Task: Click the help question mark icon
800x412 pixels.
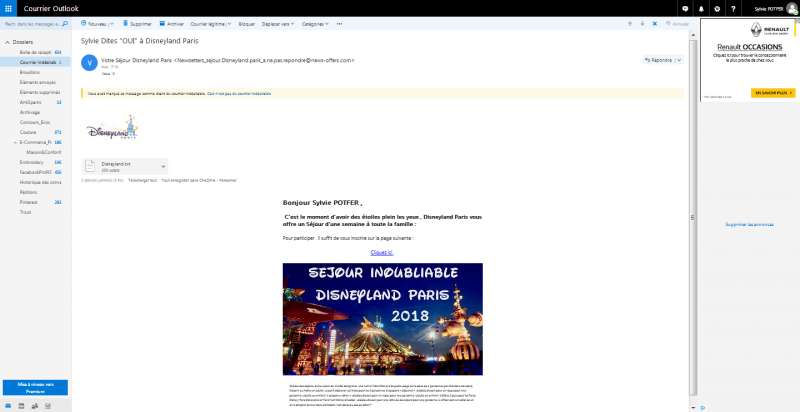Action: pos(734,8)
